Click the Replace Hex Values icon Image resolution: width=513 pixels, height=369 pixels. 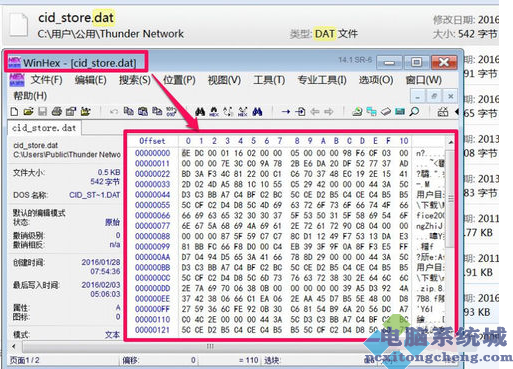[243, 112]
